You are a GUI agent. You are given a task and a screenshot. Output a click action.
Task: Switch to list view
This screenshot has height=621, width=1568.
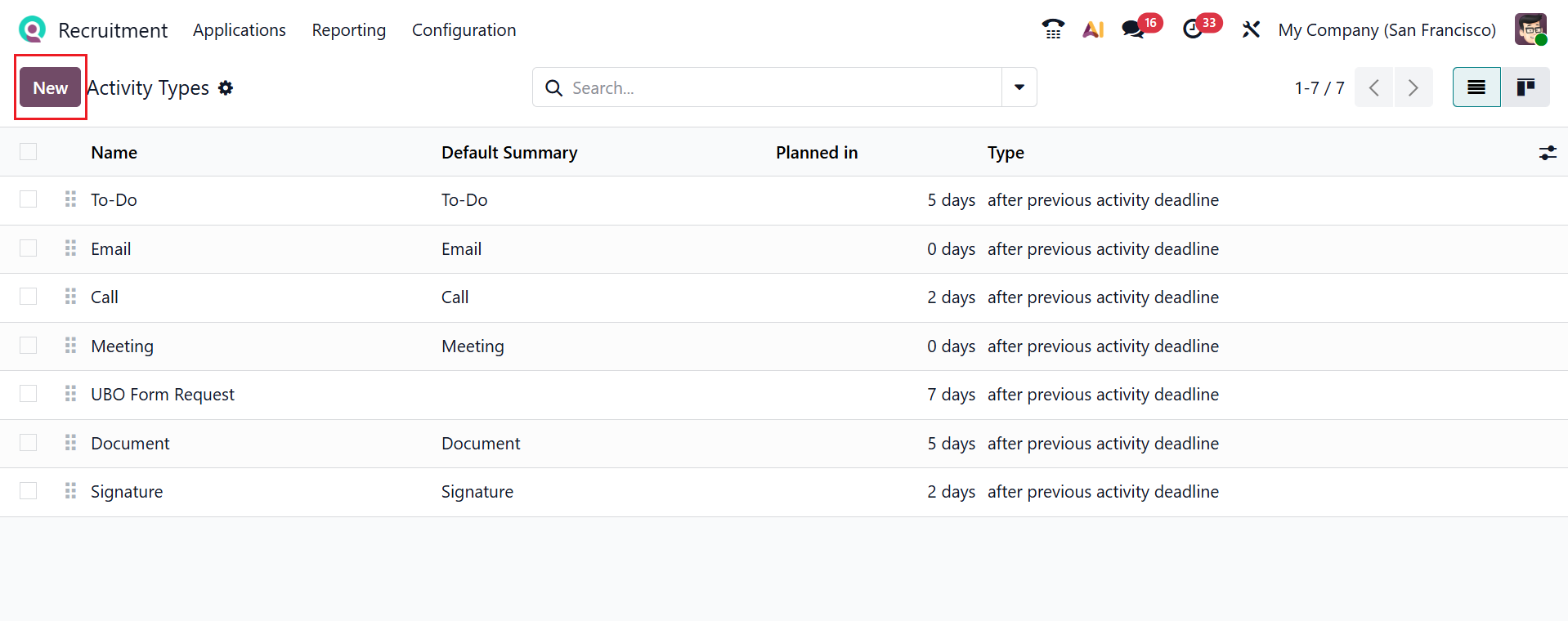(x=1476, y=87)
